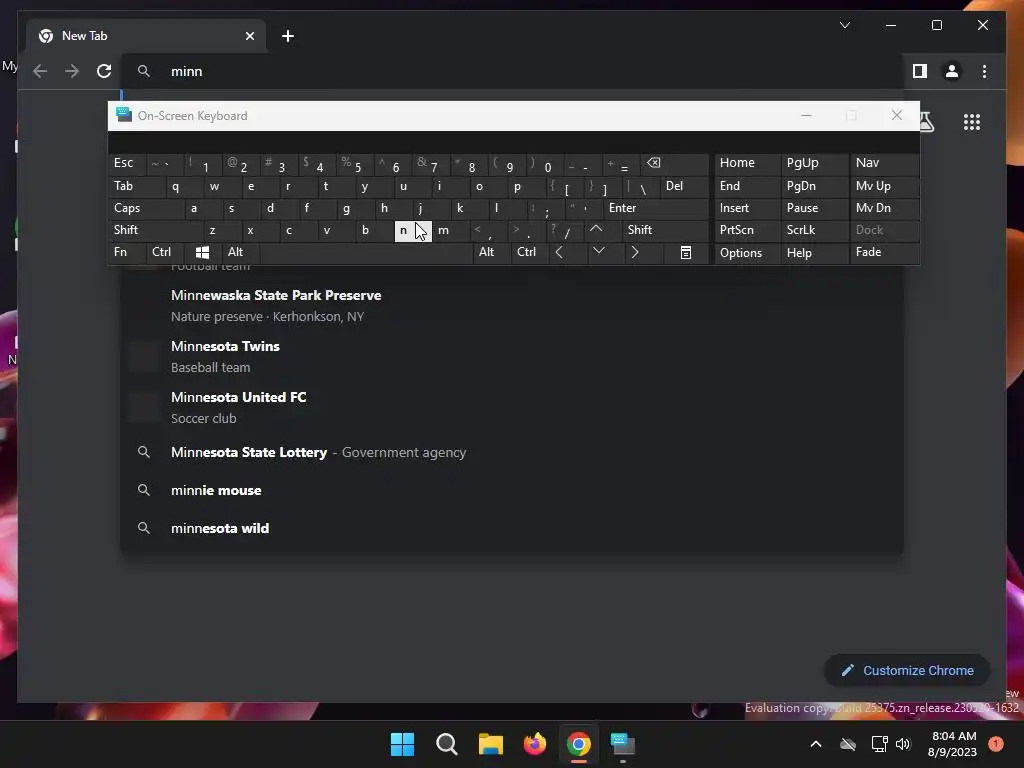Image resolution: width=1024 pixels, height=768 pixels.
Task: Toggle the left Ctrl key
Action: point(165,252)
